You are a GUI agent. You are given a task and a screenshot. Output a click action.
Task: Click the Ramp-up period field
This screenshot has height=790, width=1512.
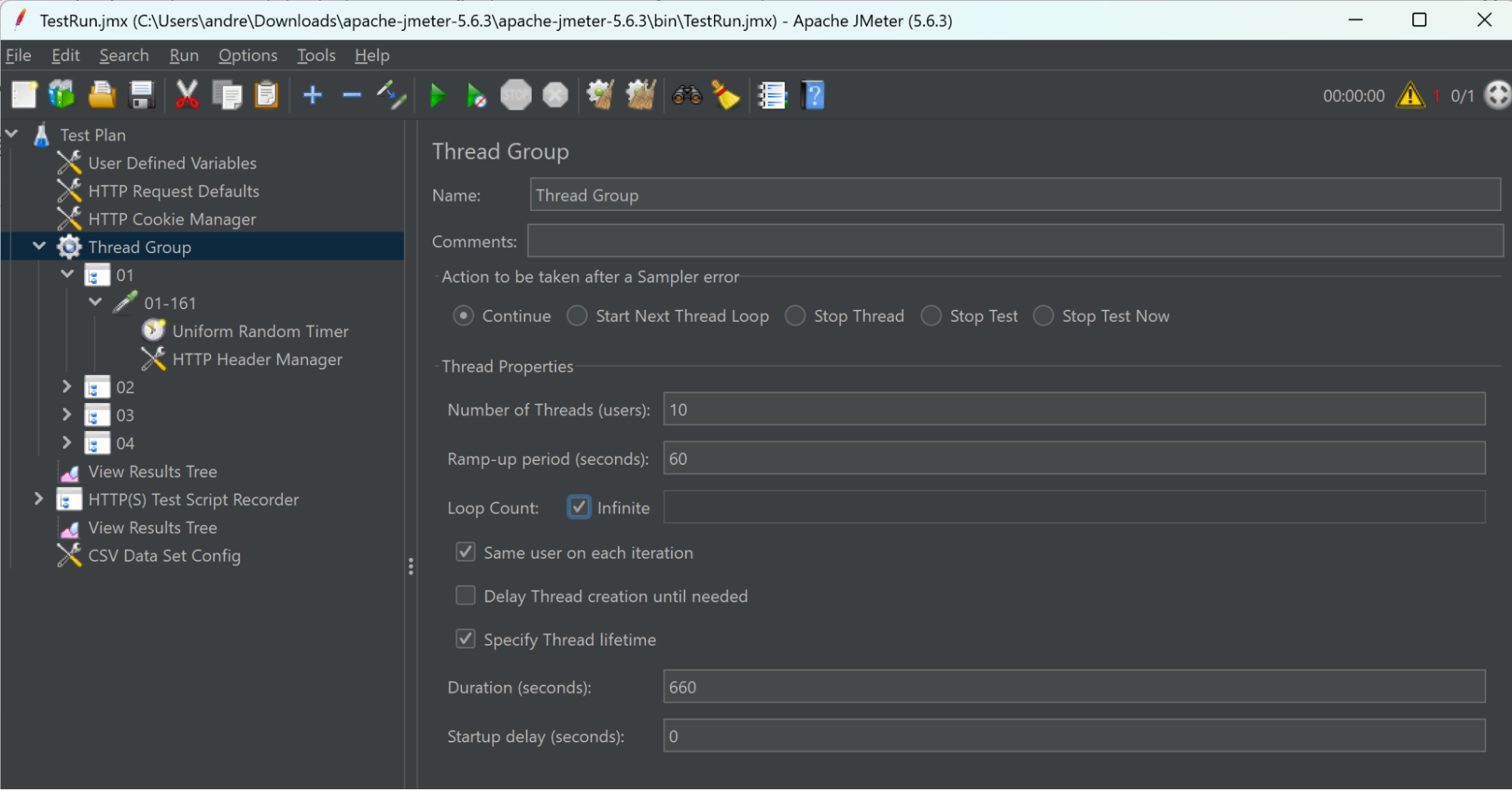point(1074,458)
